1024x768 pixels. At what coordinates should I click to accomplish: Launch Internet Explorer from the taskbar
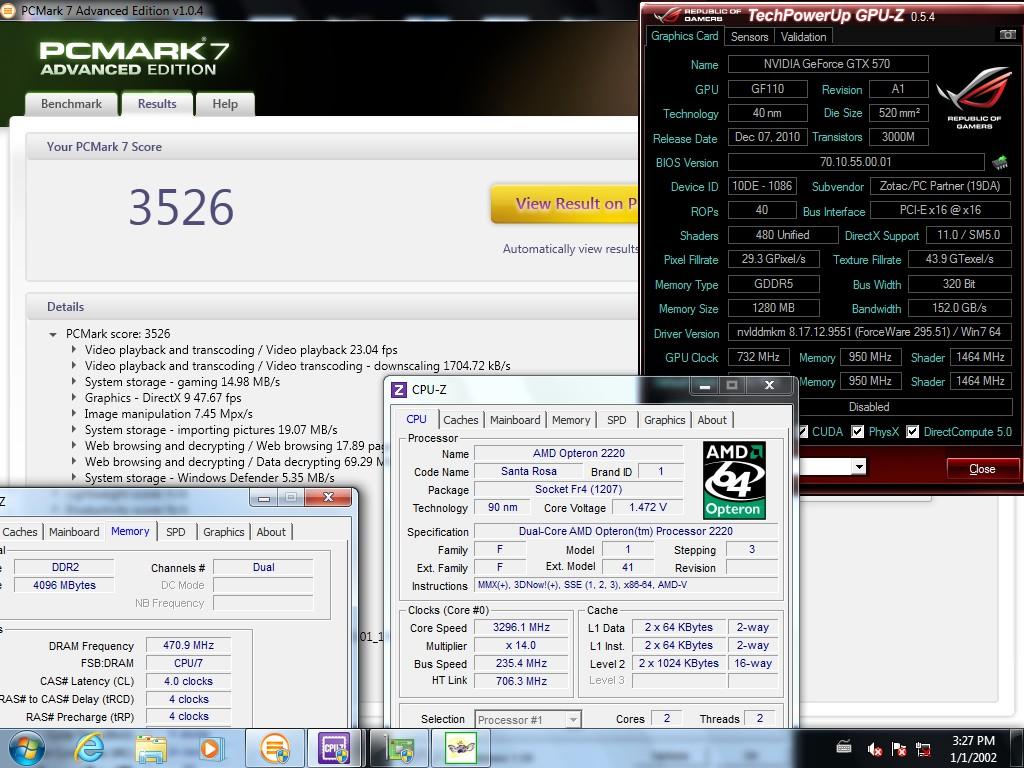click(89, 748)
